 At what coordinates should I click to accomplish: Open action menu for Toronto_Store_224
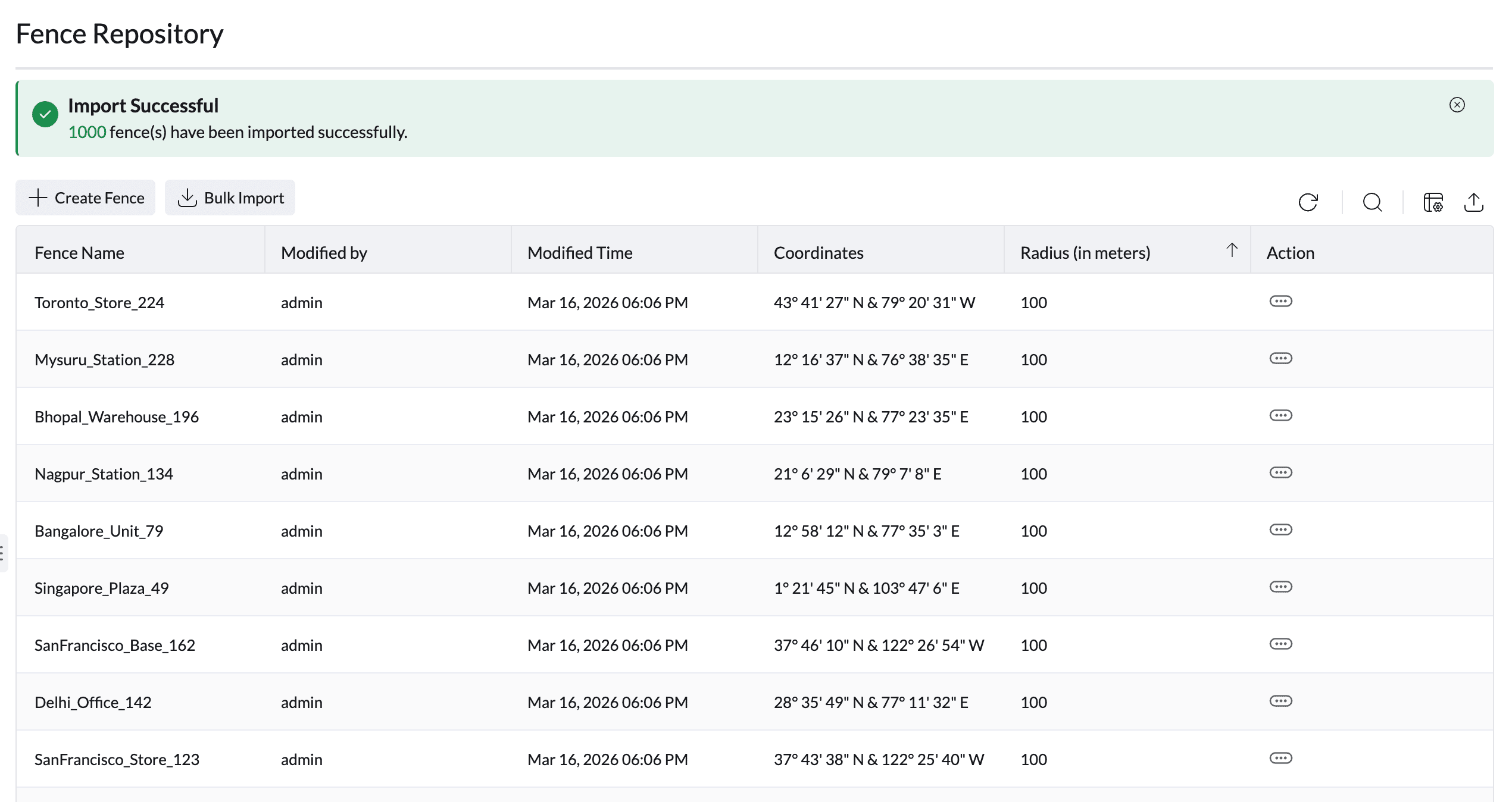[1280, 301]
